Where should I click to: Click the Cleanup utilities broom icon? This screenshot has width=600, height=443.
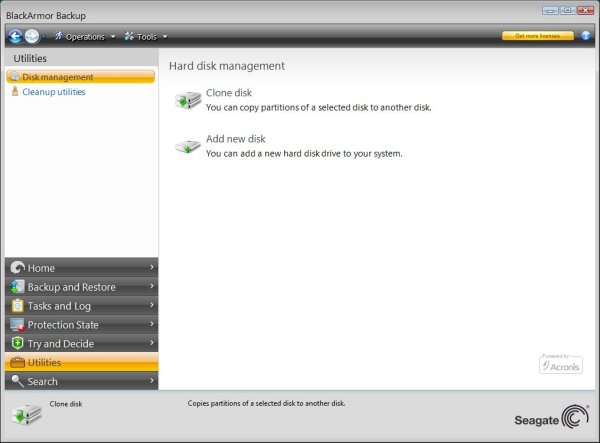click(15, 91)
